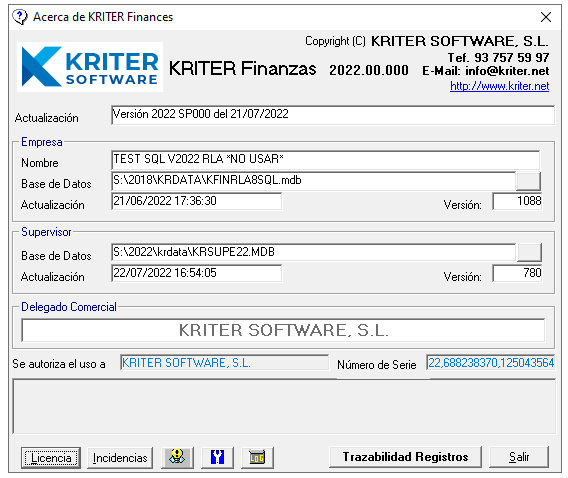Click the Salir button to exit
568x478 pixels.
pos(519,457)
